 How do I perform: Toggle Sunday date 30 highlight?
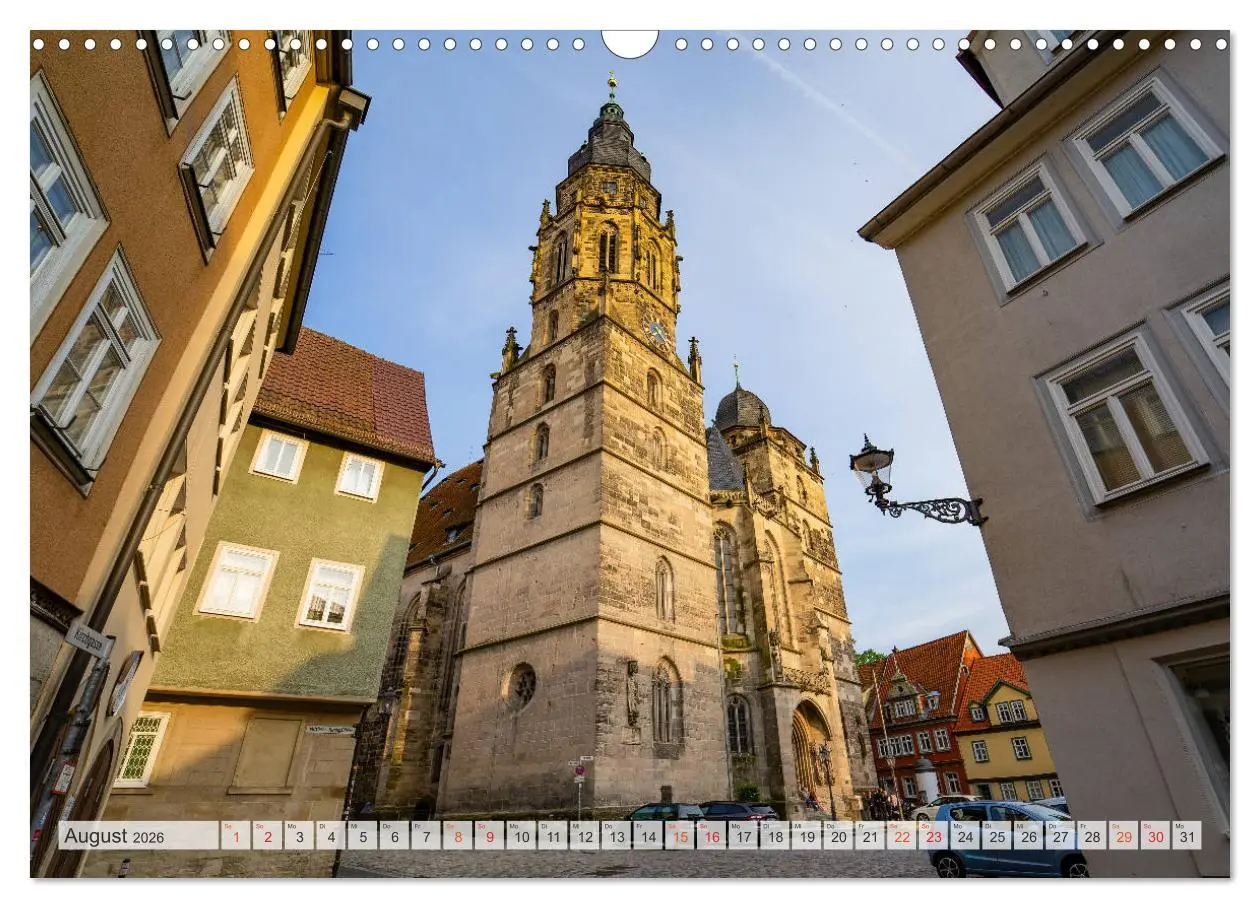point(1154,838)
